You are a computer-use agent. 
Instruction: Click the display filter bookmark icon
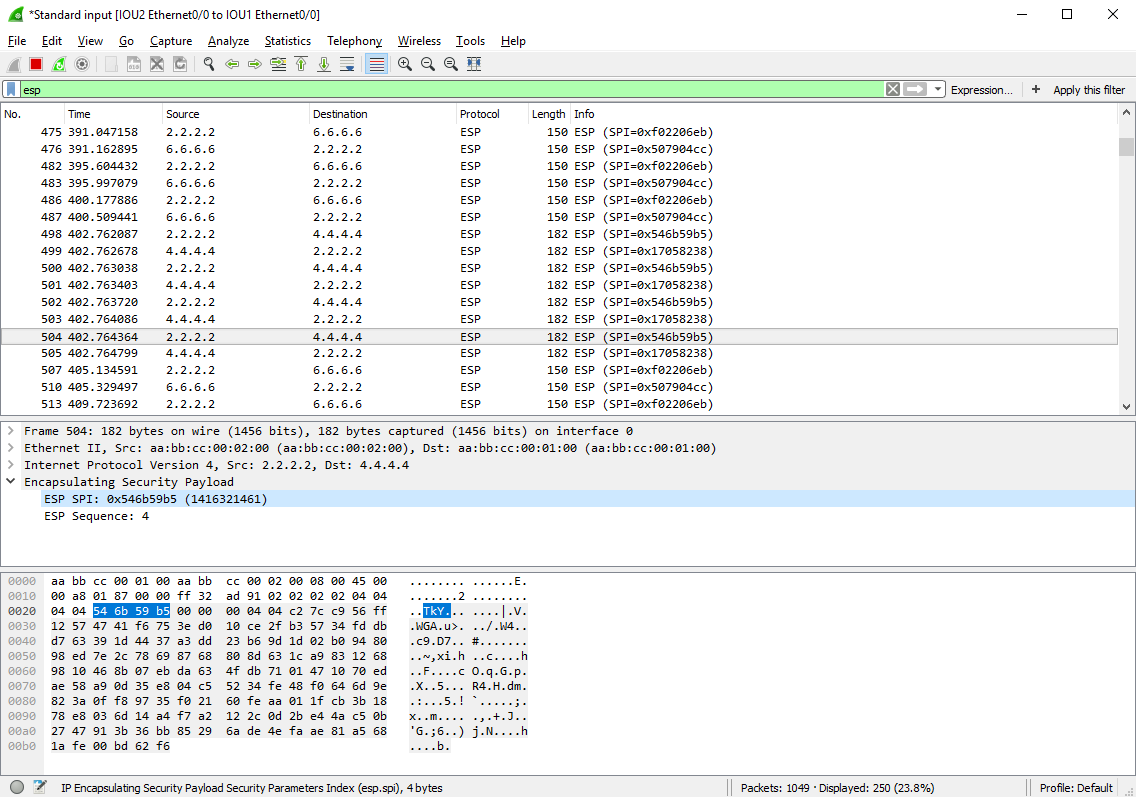(11, 89)
